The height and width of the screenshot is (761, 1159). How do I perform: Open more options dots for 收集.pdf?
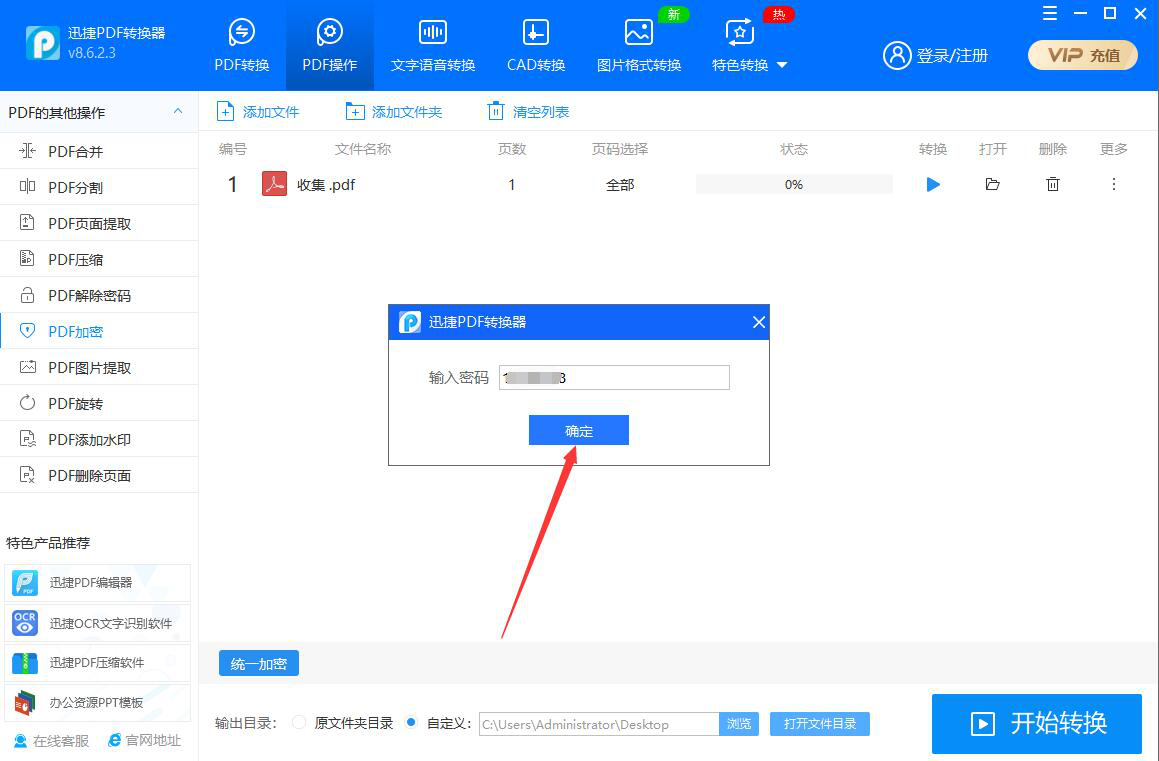point(1114,184)
